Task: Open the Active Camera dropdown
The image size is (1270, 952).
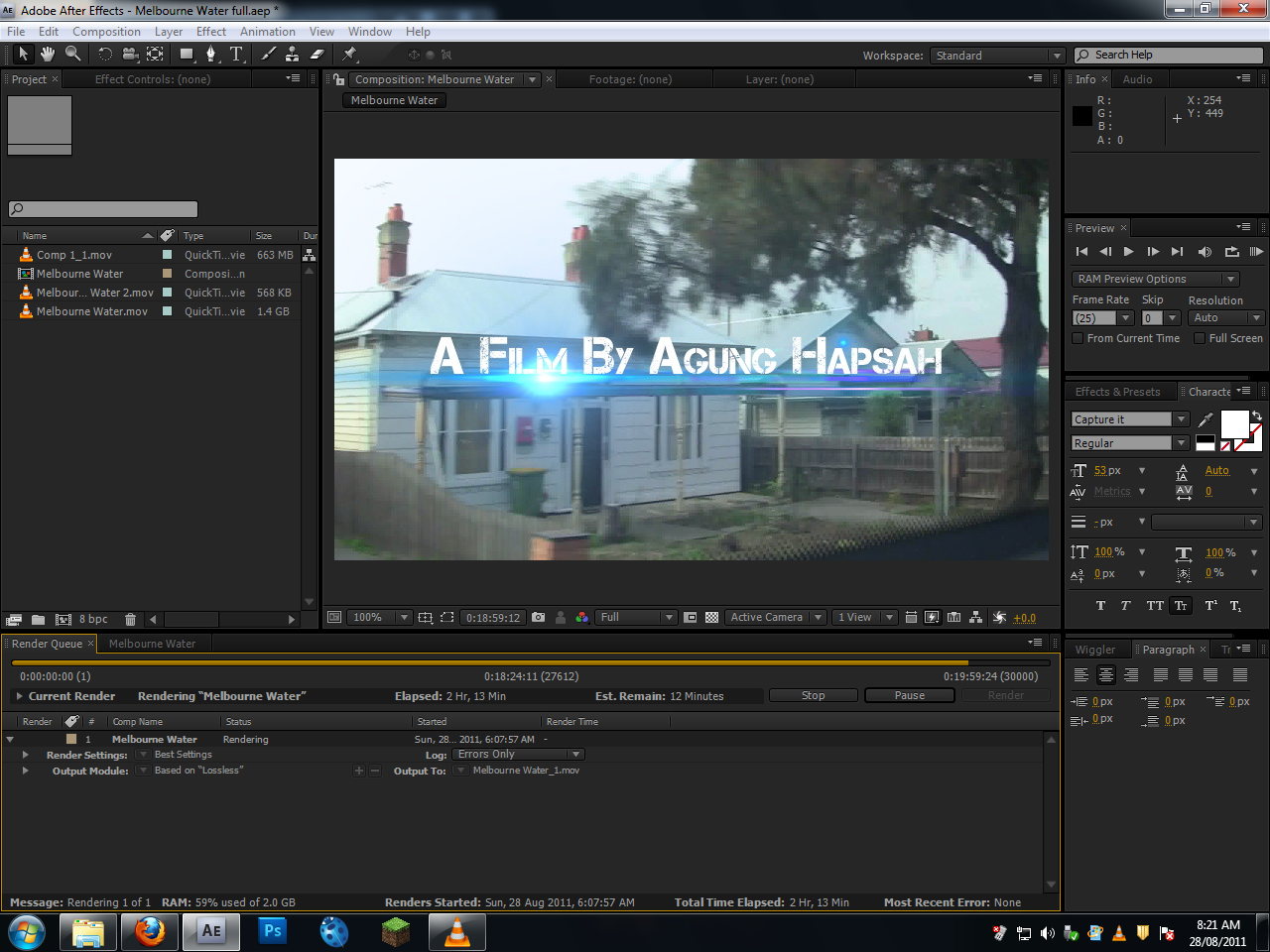Action: 775,617
